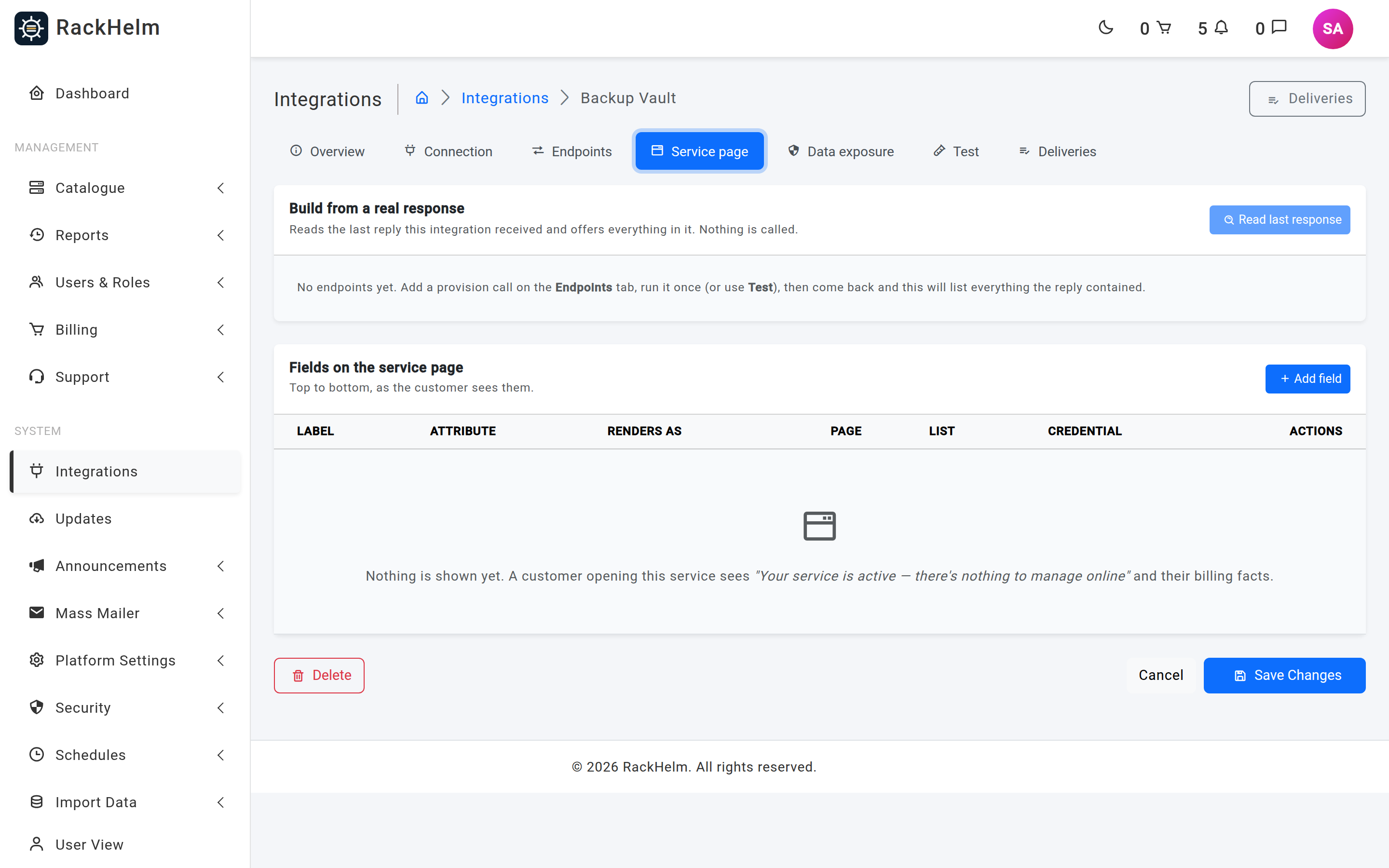Click the Security shield icon in sidebar

[x=37, y=707]
